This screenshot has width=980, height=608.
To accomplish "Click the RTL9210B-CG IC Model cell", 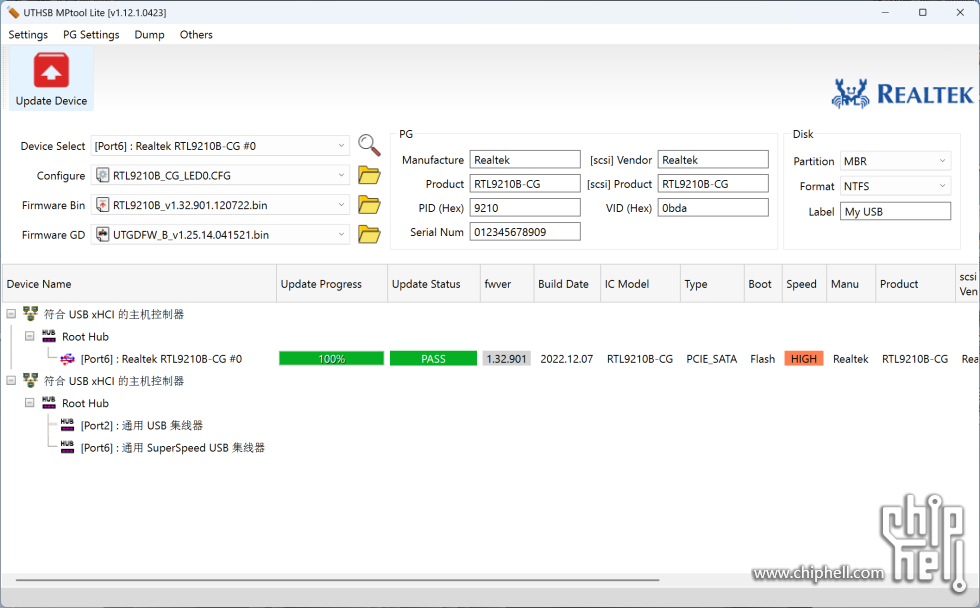I will click(640, 359).
